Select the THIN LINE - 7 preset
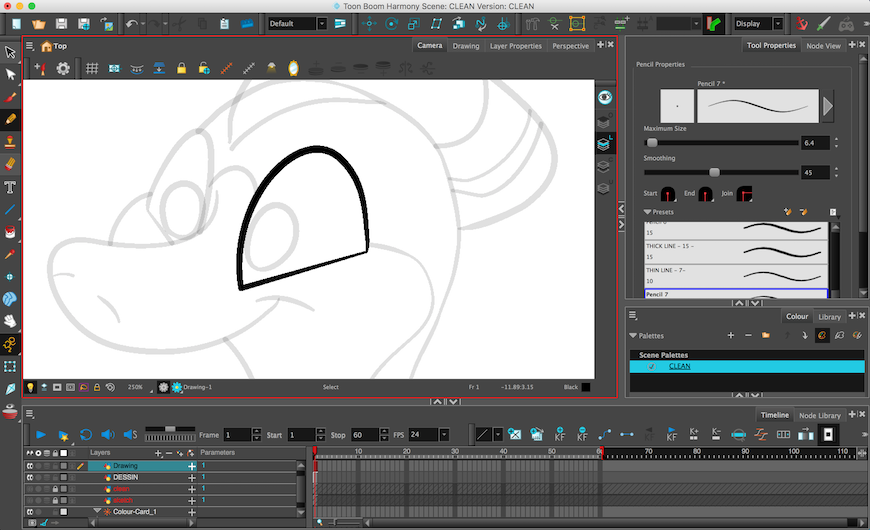 point(736,276)
